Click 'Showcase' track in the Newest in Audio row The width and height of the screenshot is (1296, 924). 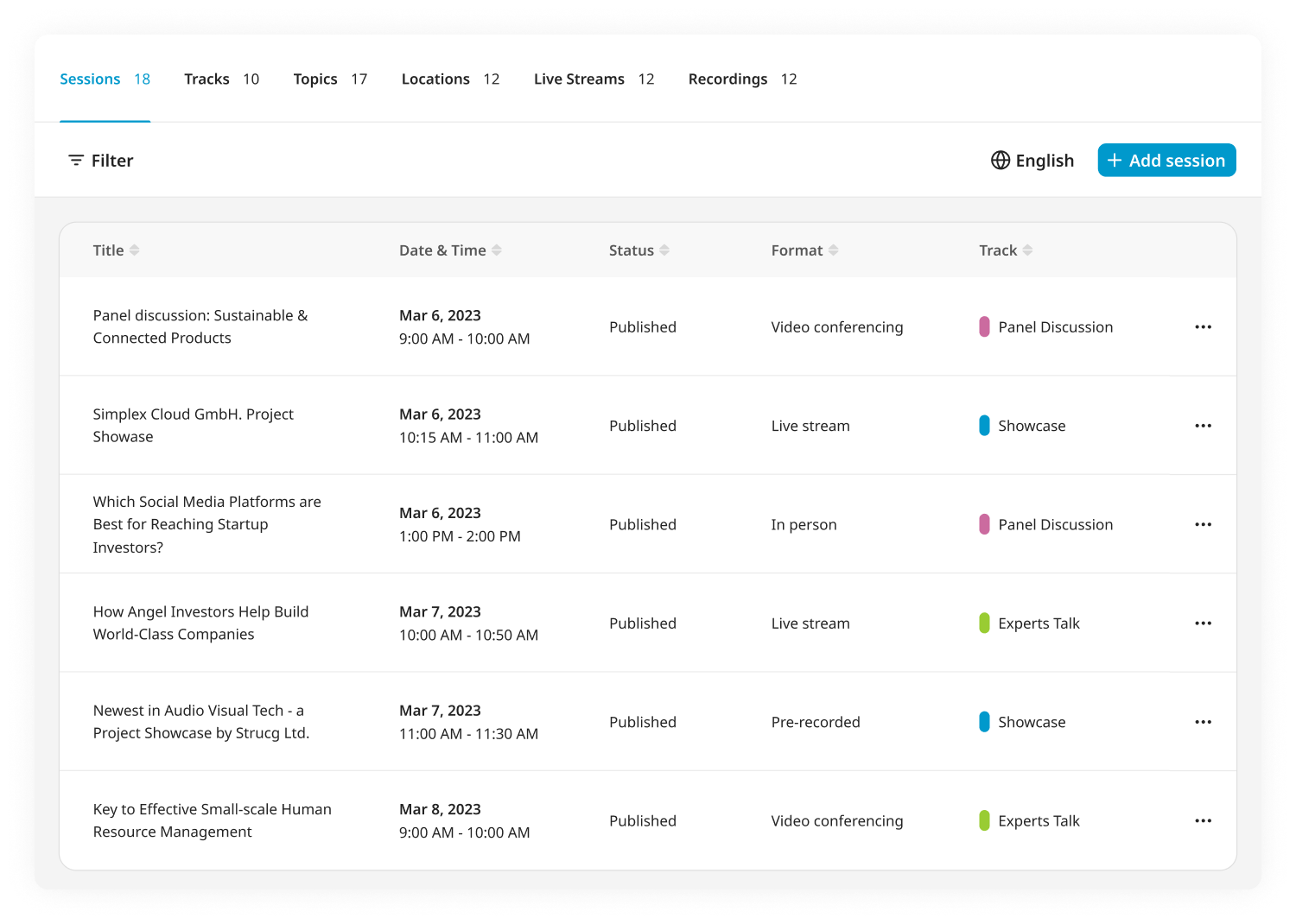click(1032, 722)
